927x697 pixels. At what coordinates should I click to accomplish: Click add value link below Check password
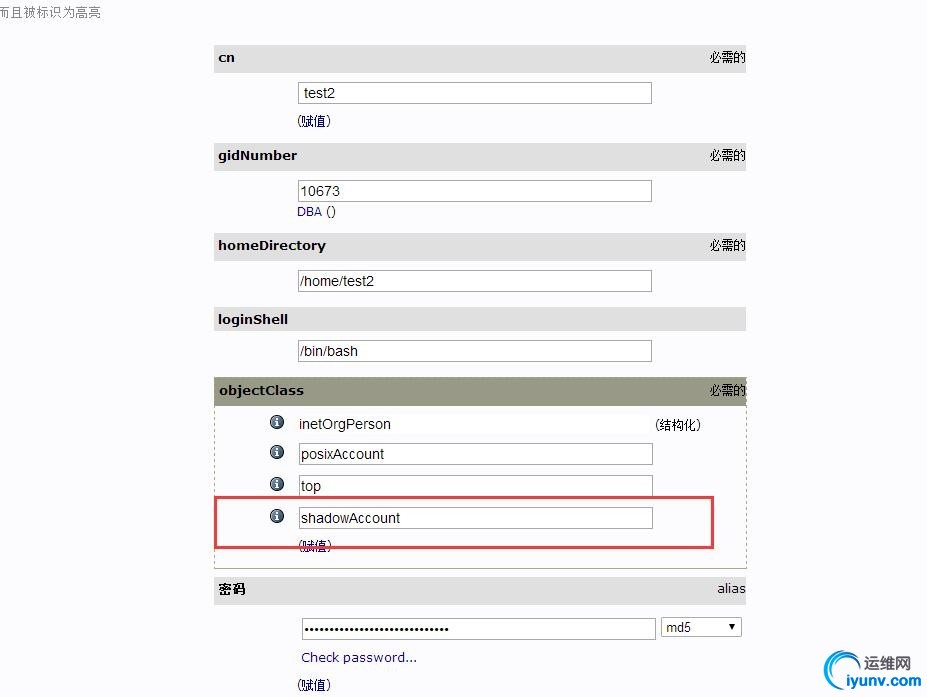pyautogui.click(x=314, y=685)
